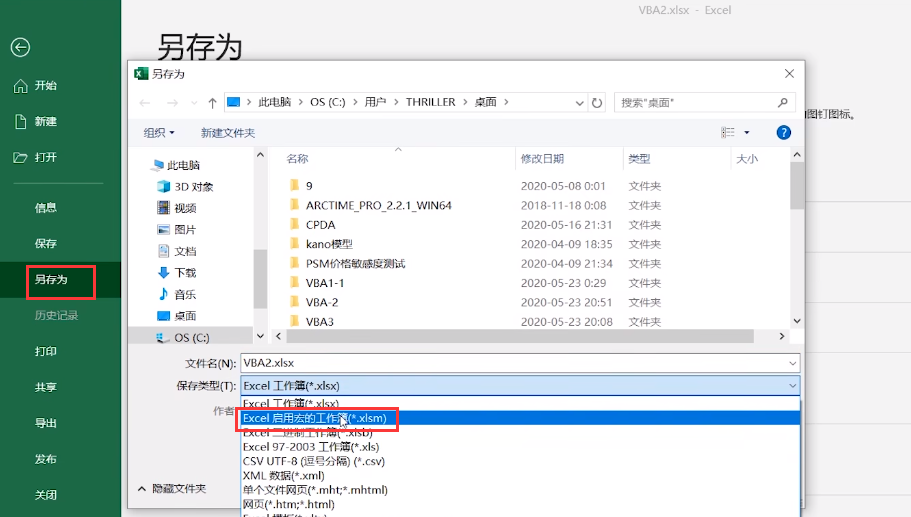911x517 pixels.
Task: Click the view layout icon
Action: pos(728,132)
